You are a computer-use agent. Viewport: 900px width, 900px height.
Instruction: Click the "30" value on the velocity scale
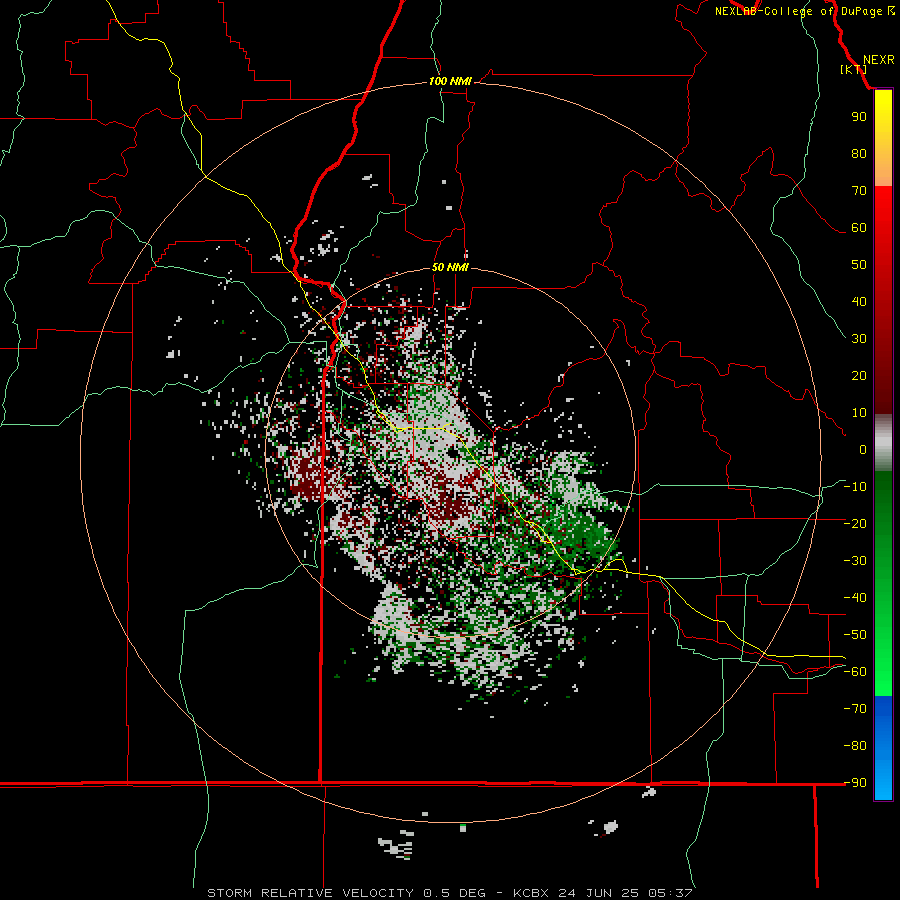tap(859, 339)
